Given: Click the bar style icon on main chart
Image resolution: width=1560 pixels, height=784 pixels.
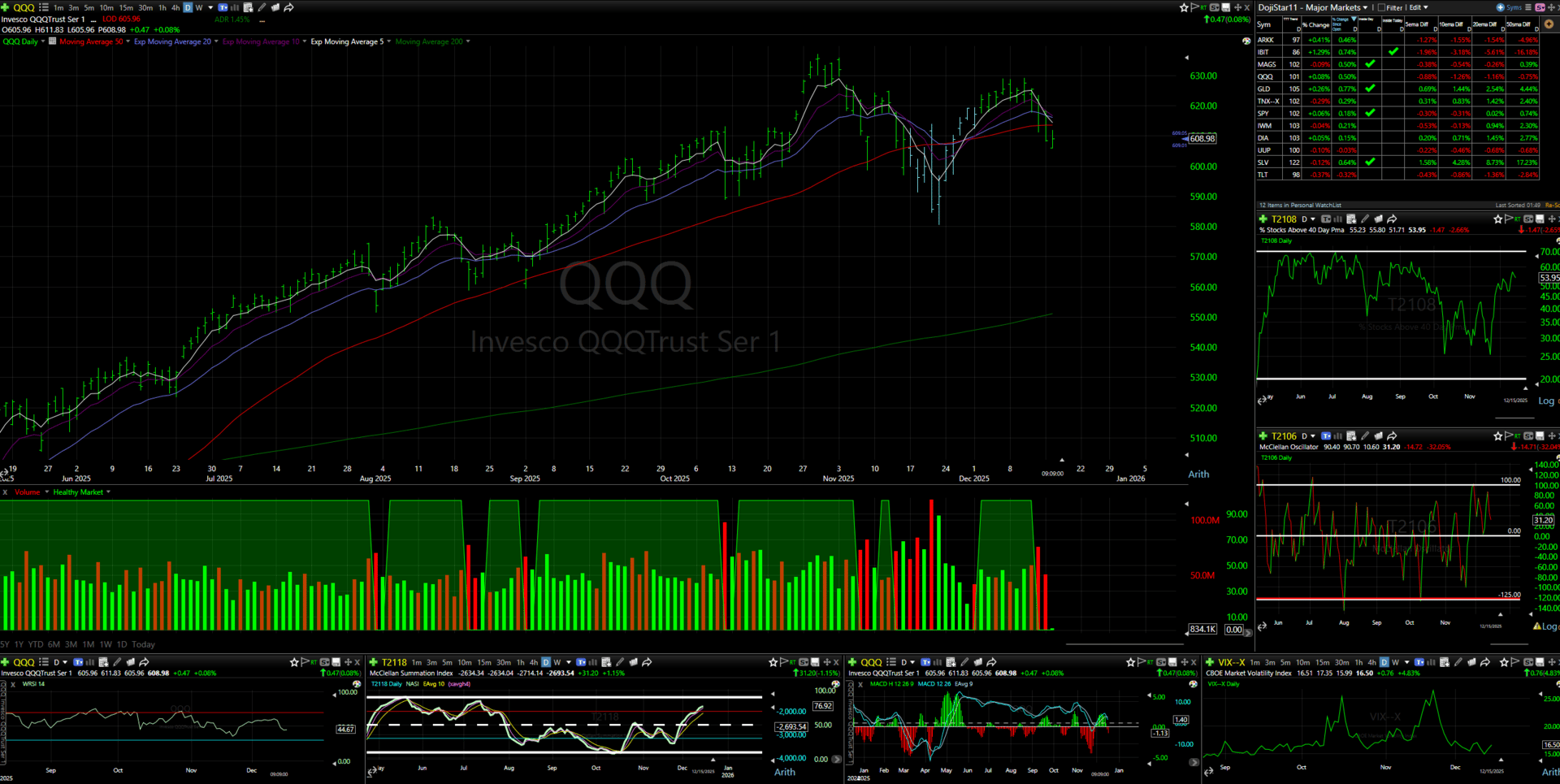Looking at the screenshot, I should tap(235, 7).
